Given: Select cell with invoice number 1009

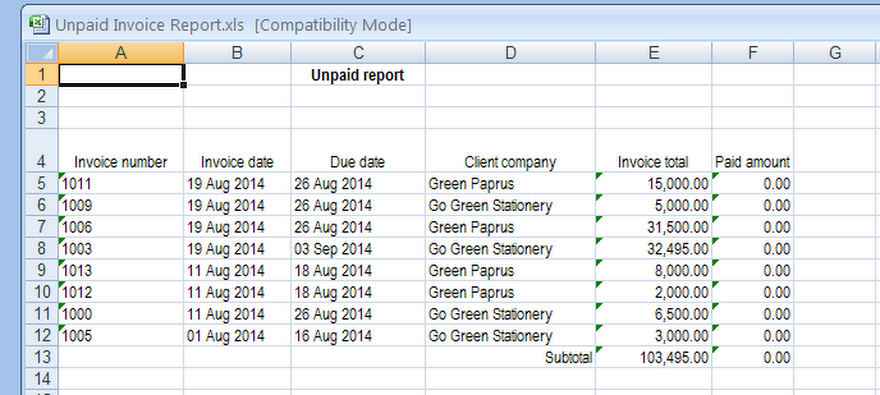Looking at the screenshot, I should coord(121,205).
